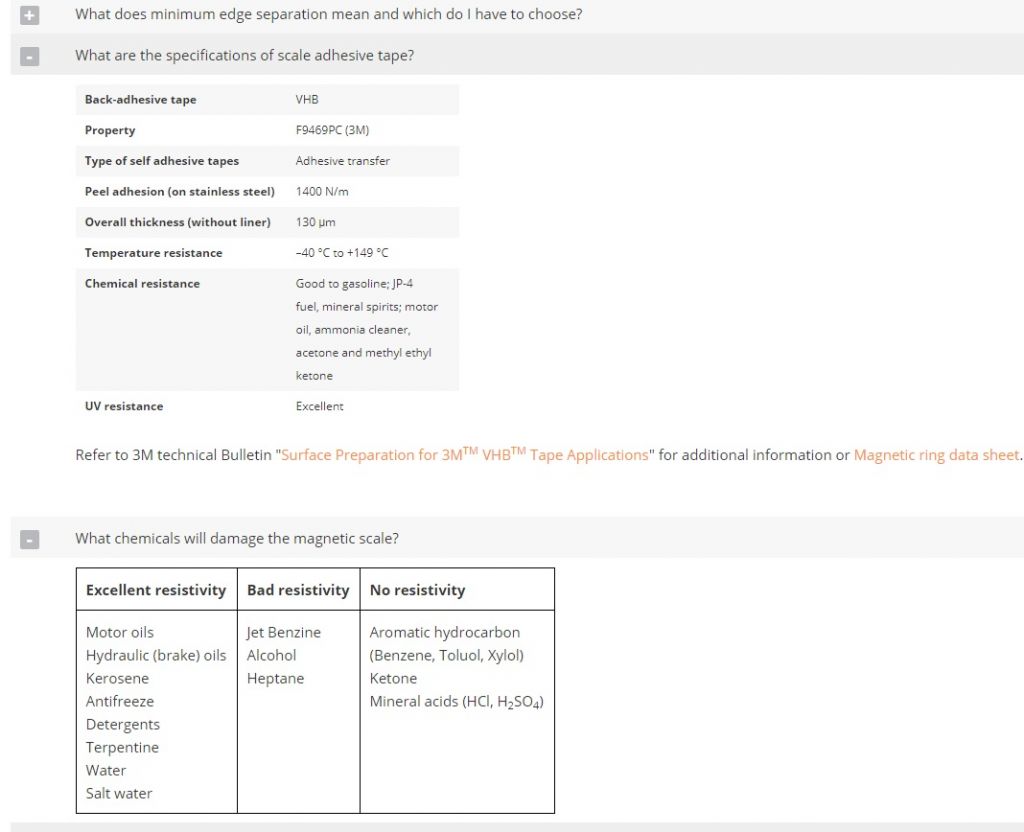This screenshot has height=832, width=1024.
Task: Expand the minimum edge separation plus icon
Action: tap(29, 15)
